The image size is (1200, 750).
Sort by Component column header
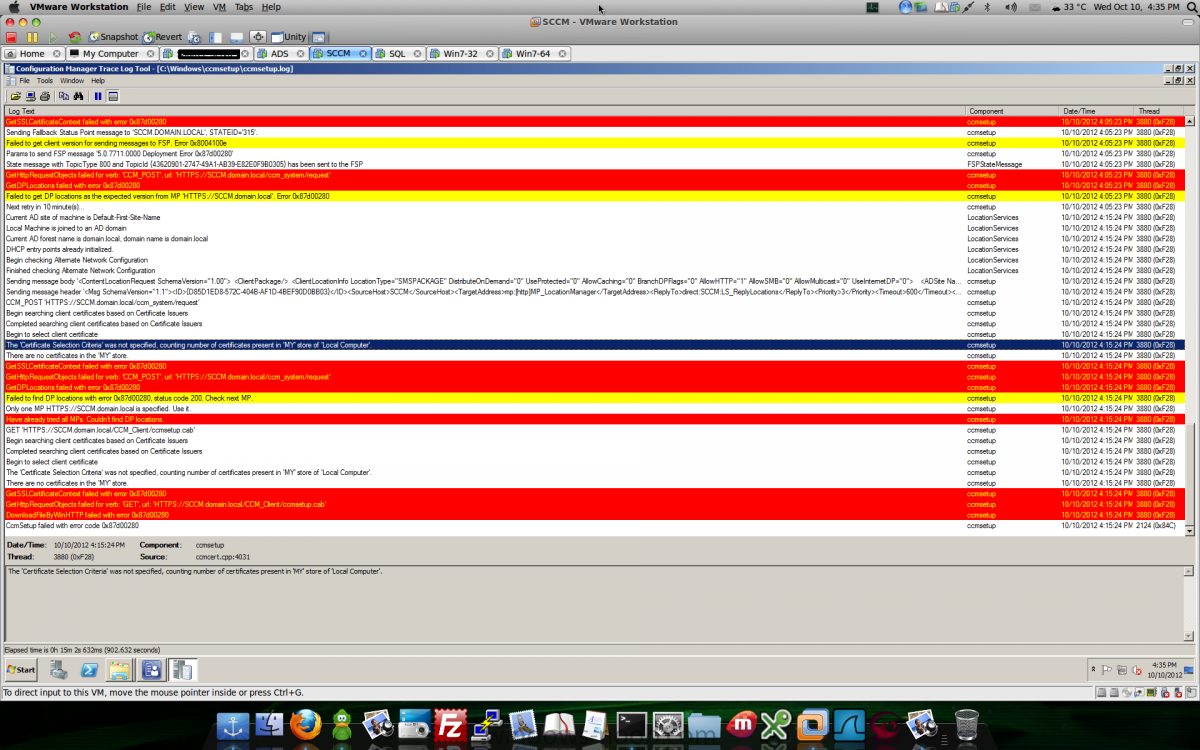click(x=1012, y=111)
